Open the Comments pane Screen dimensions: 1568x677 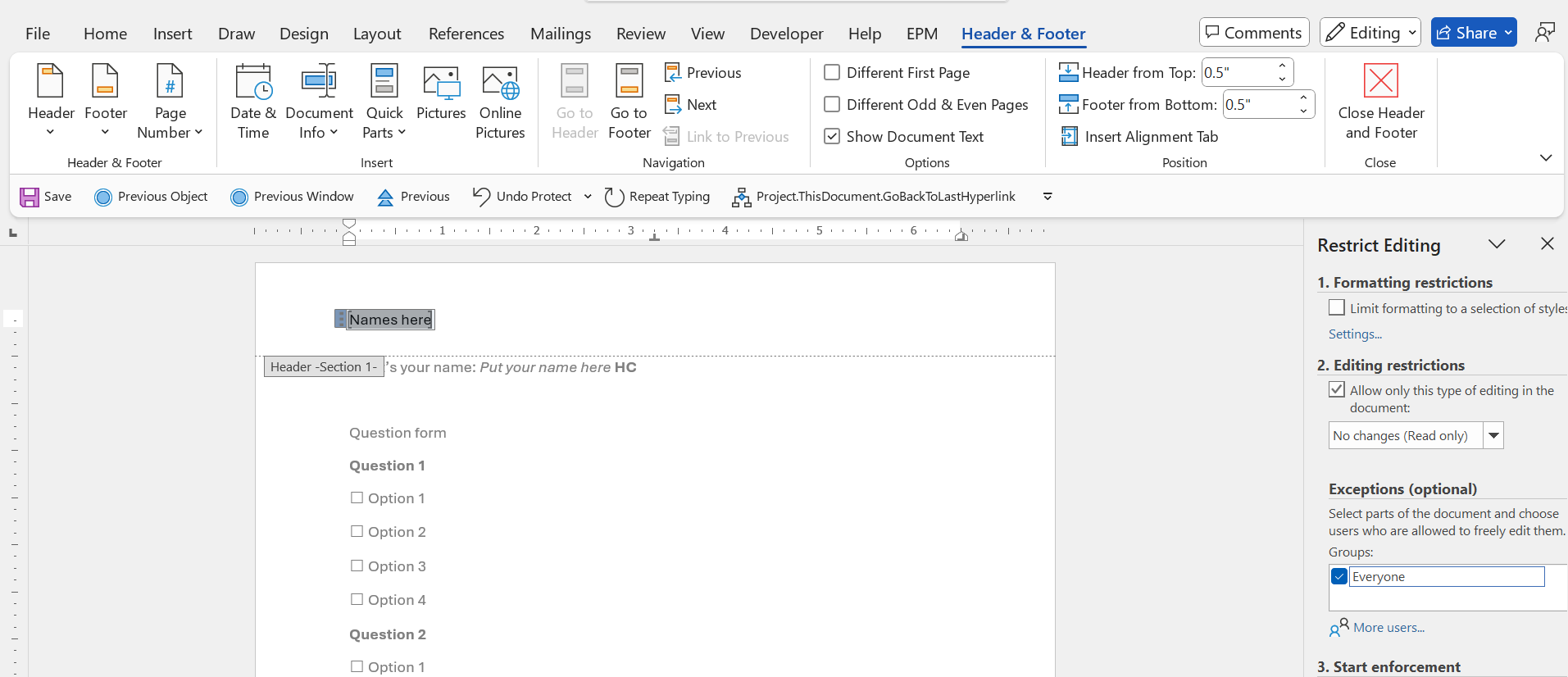point(1254,33)
